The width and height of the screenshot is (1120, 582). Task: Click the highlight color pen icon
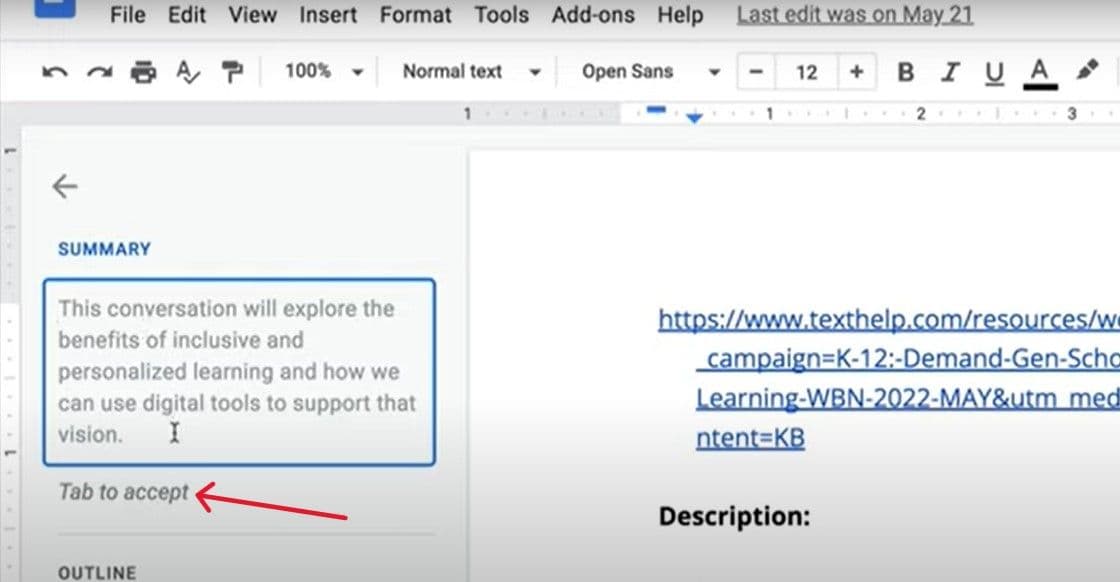tap(1086, 71)
